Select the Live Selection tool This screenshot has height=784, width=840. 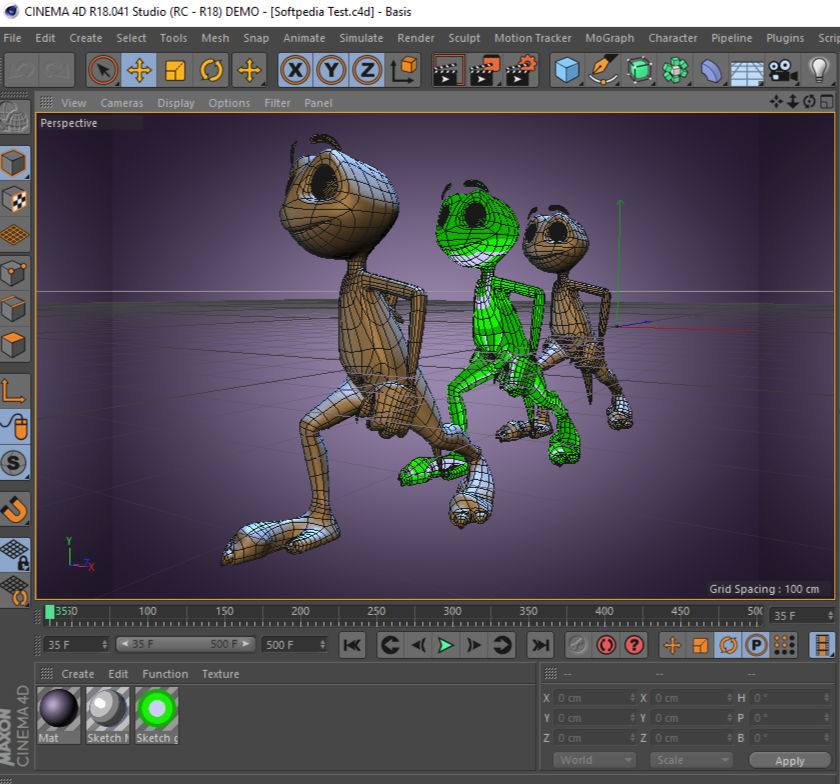103,70
